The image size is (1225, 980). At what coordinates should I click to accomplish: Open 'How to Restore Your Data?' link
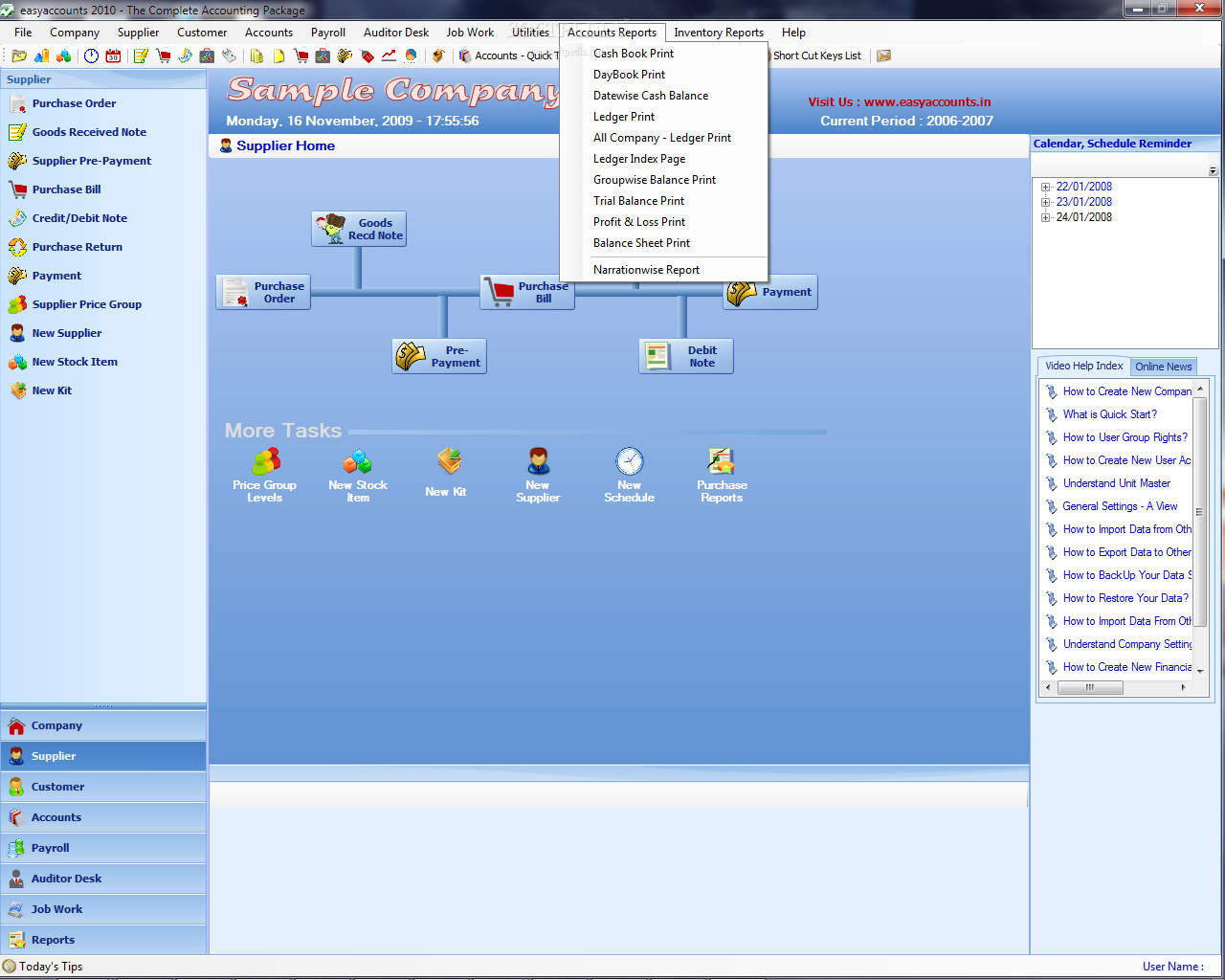(x=1125, y=598)
